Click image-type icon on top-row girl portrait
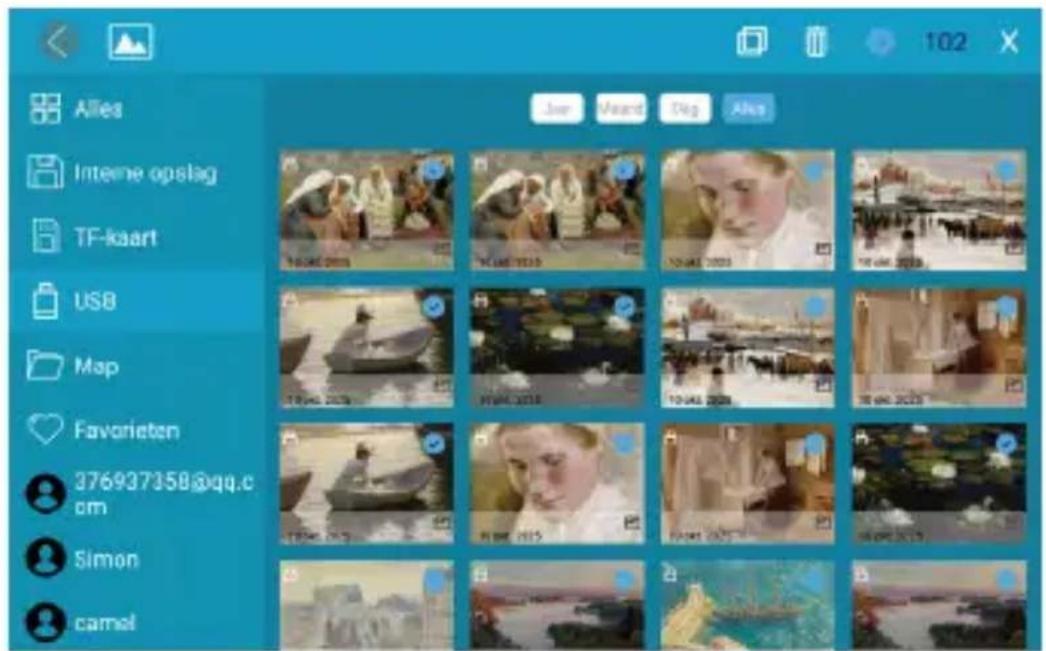The image size is (1046, 651). [823, 249]
